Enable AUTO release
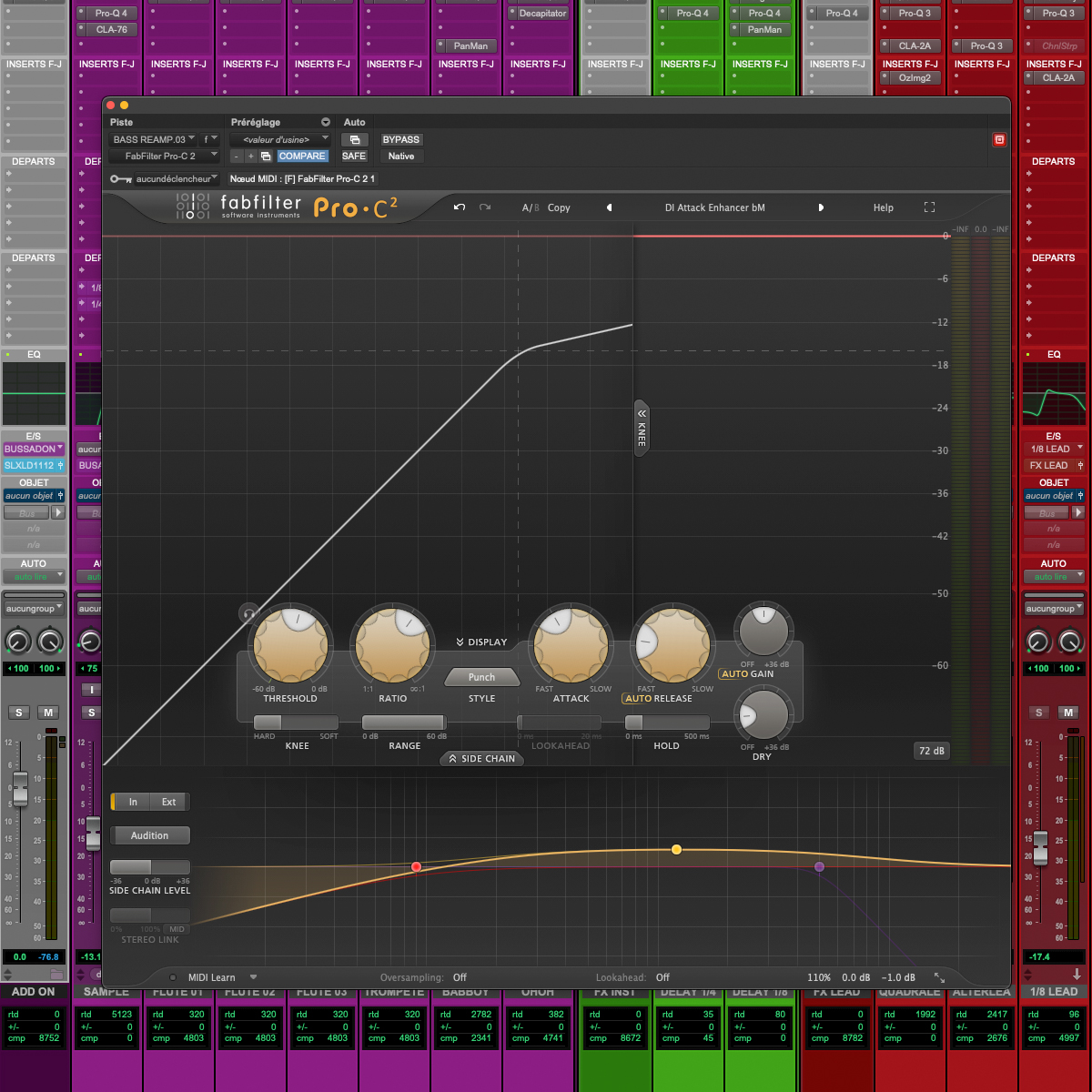 (637, 698)
